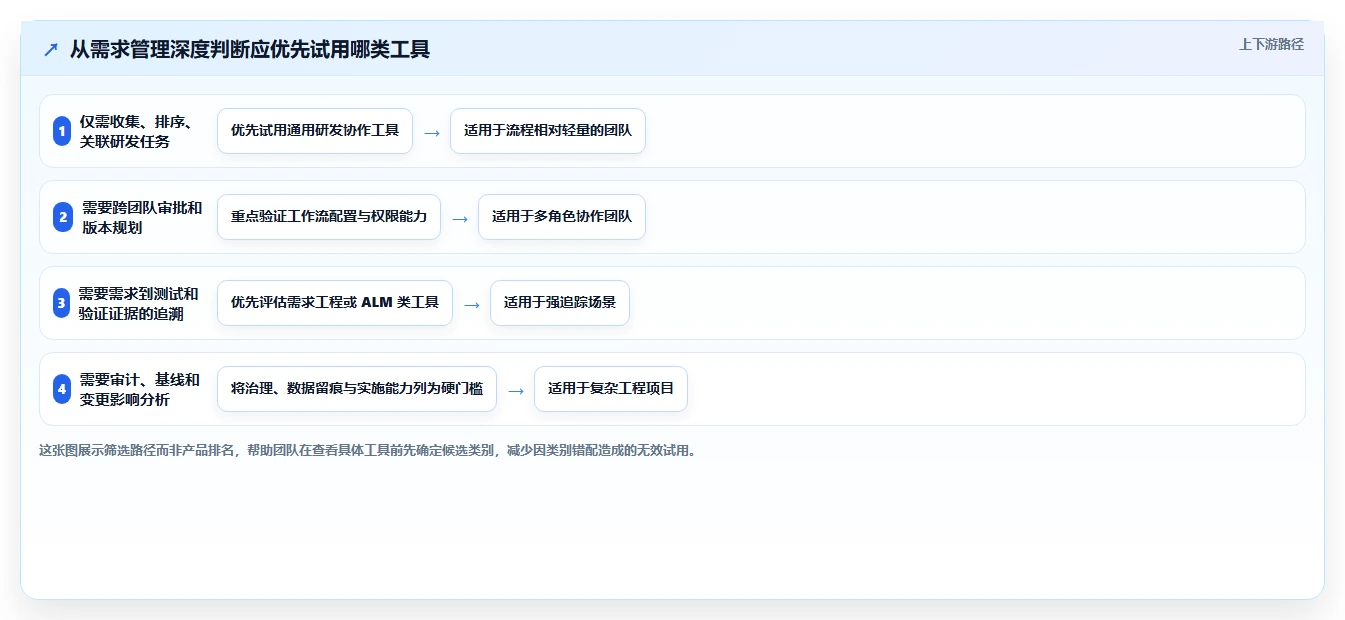Click step badge number 3
Viewport: 1345px width, 620px height.
(61, 303)
